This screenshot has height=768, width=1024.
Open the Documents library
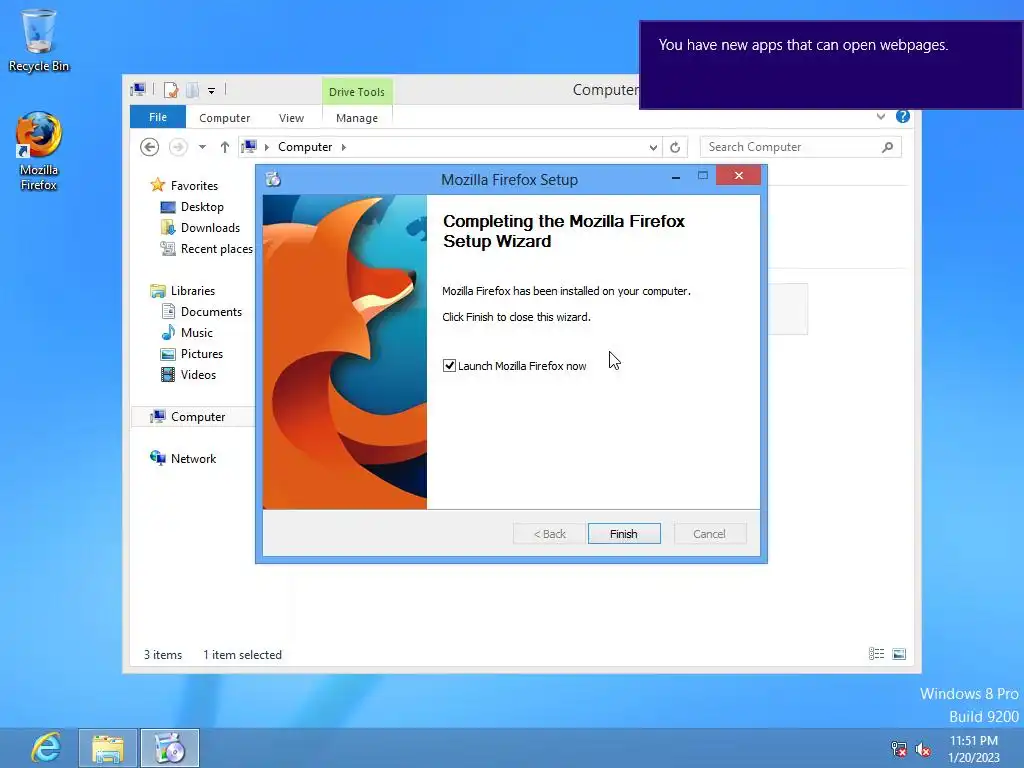pyautogui.click(x=211, y=312)
